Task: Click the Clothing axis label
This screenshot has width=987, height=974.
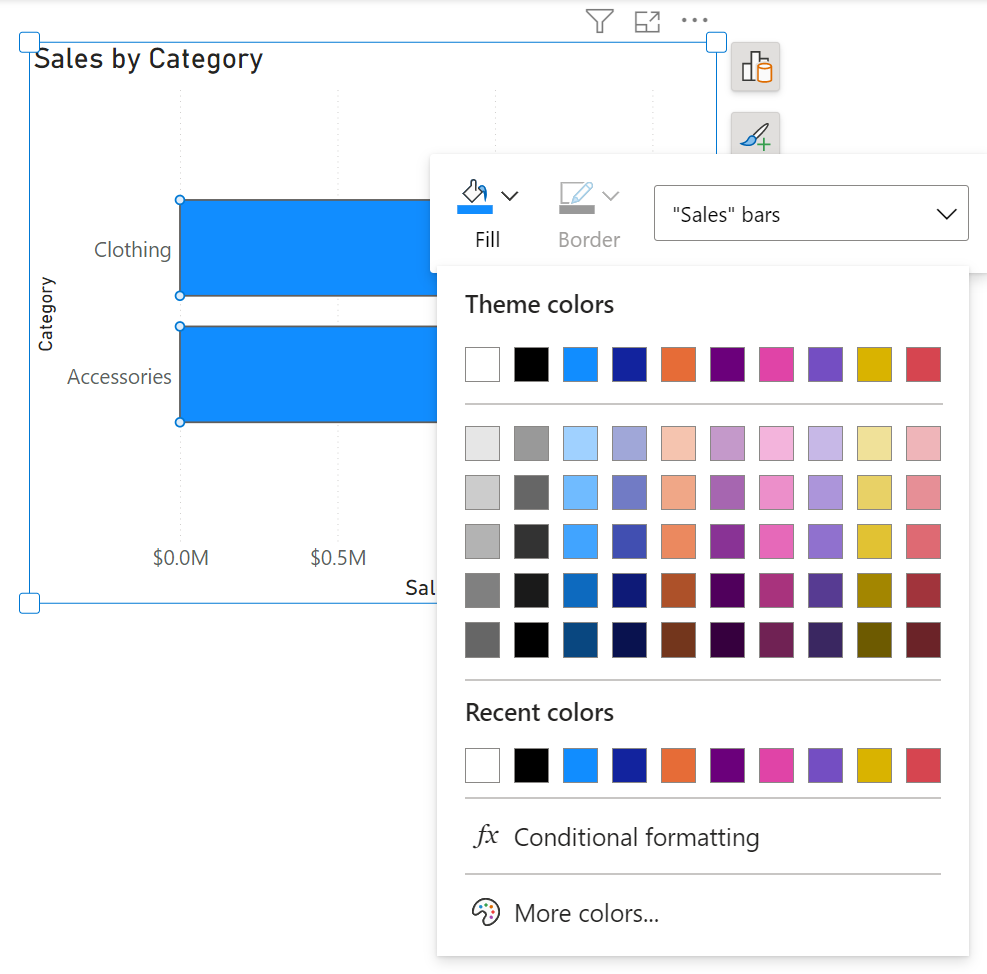Action: click(x=132, y=249)
